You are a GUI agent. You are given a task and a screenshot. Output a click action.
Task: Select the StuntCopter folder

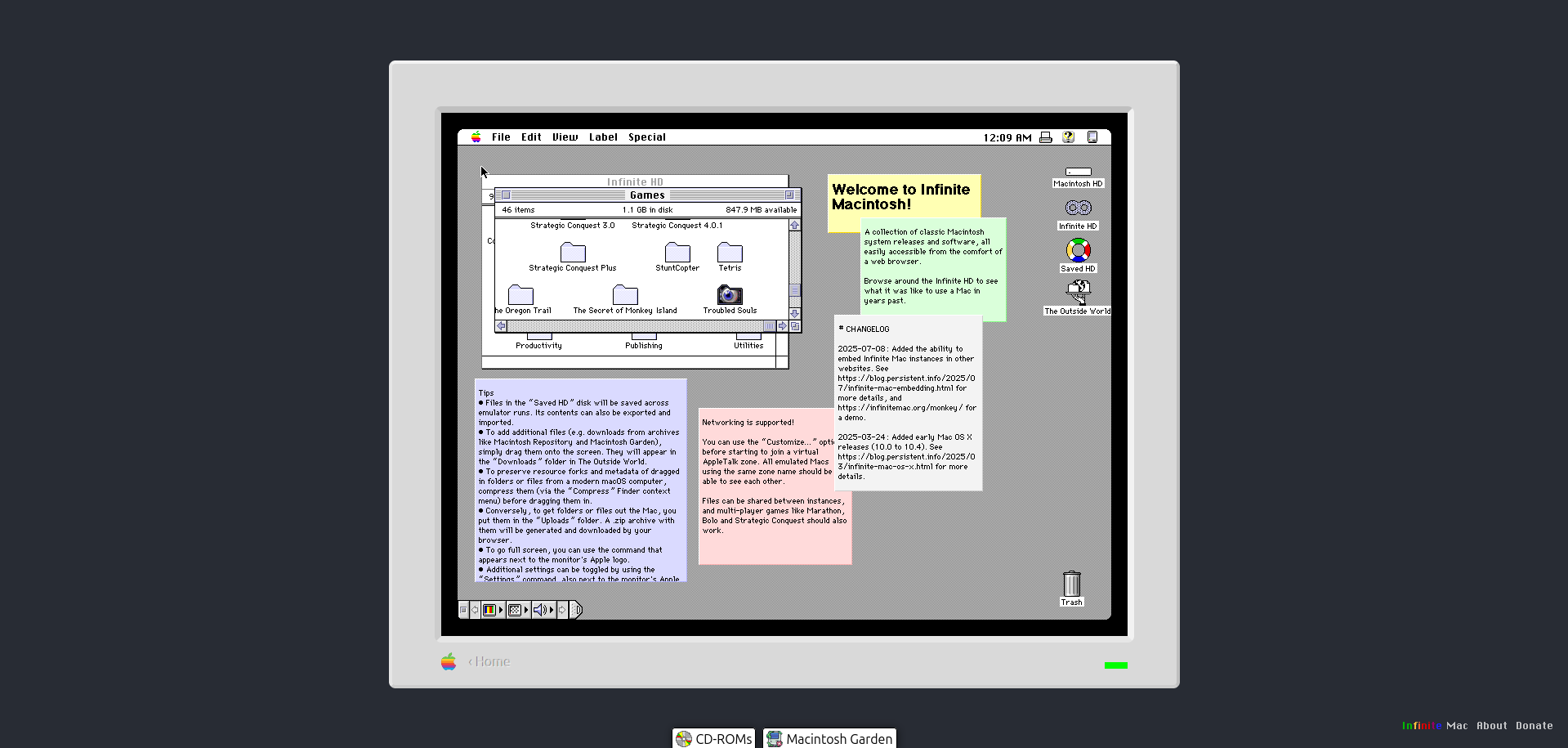677,253
